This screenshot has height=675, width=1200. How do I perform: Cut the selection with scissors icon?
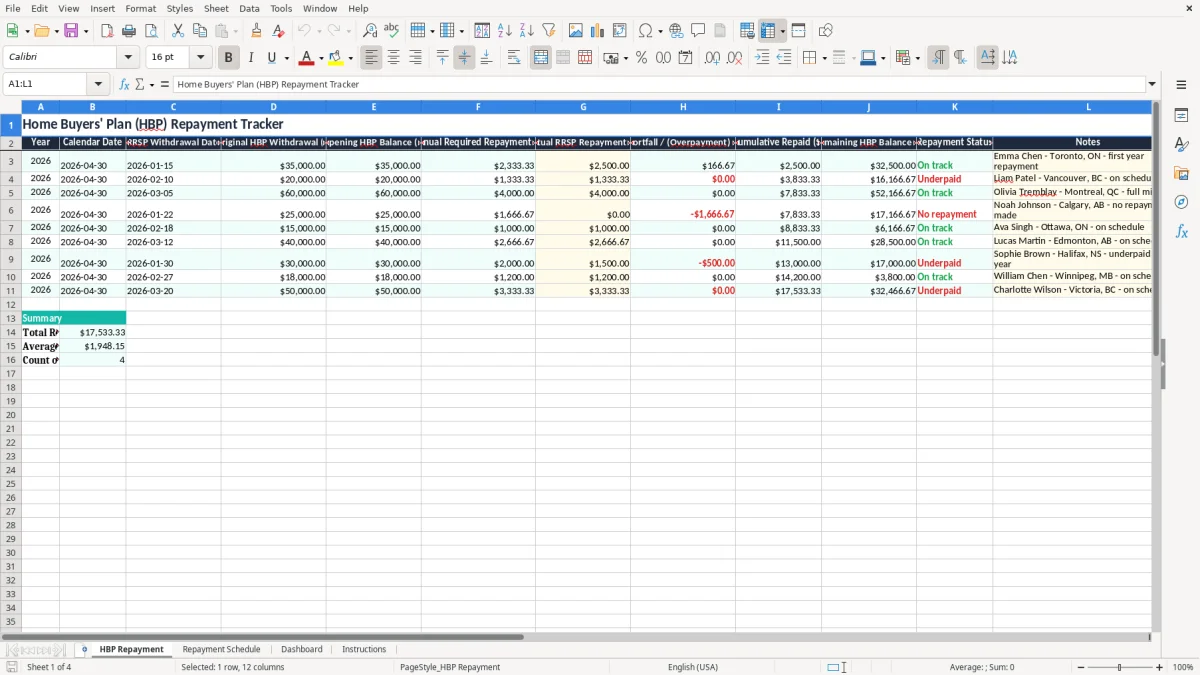[x=178, y=31]
